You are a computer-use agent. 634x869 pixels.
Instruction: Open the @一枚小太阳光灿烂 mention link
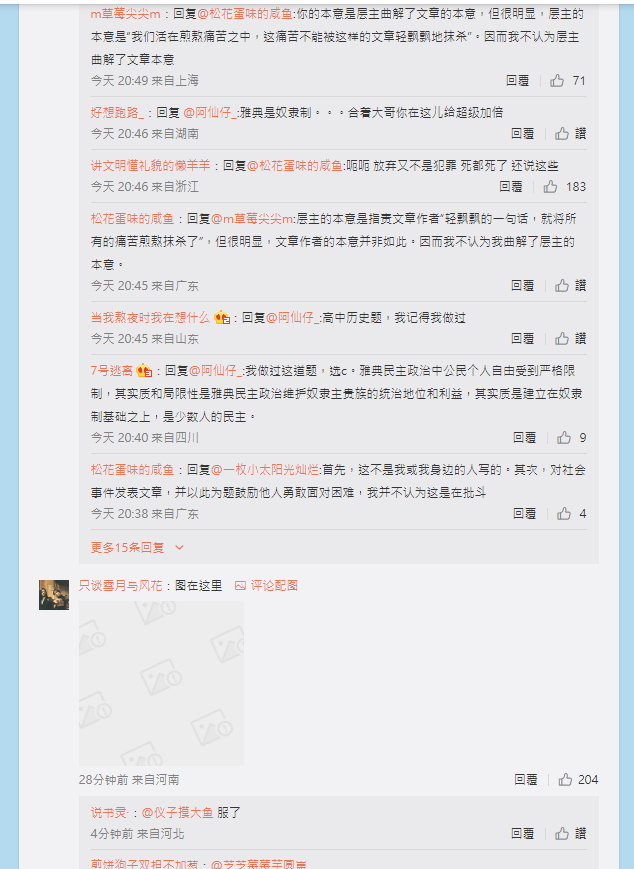(265, 470)
